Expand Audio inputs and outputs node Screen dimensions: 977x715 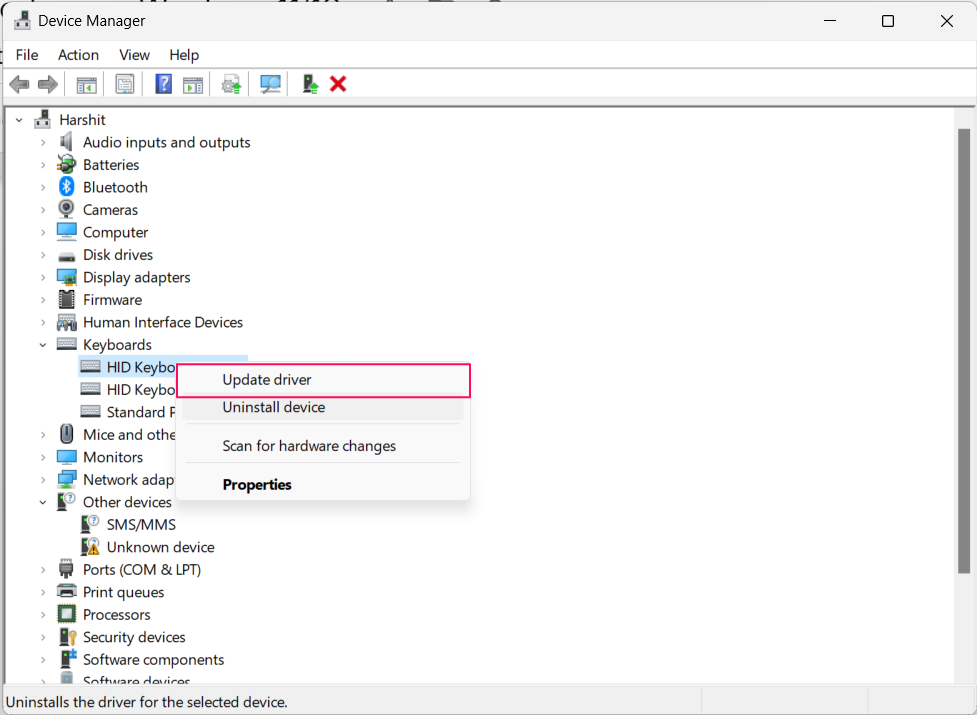point(43,142)
